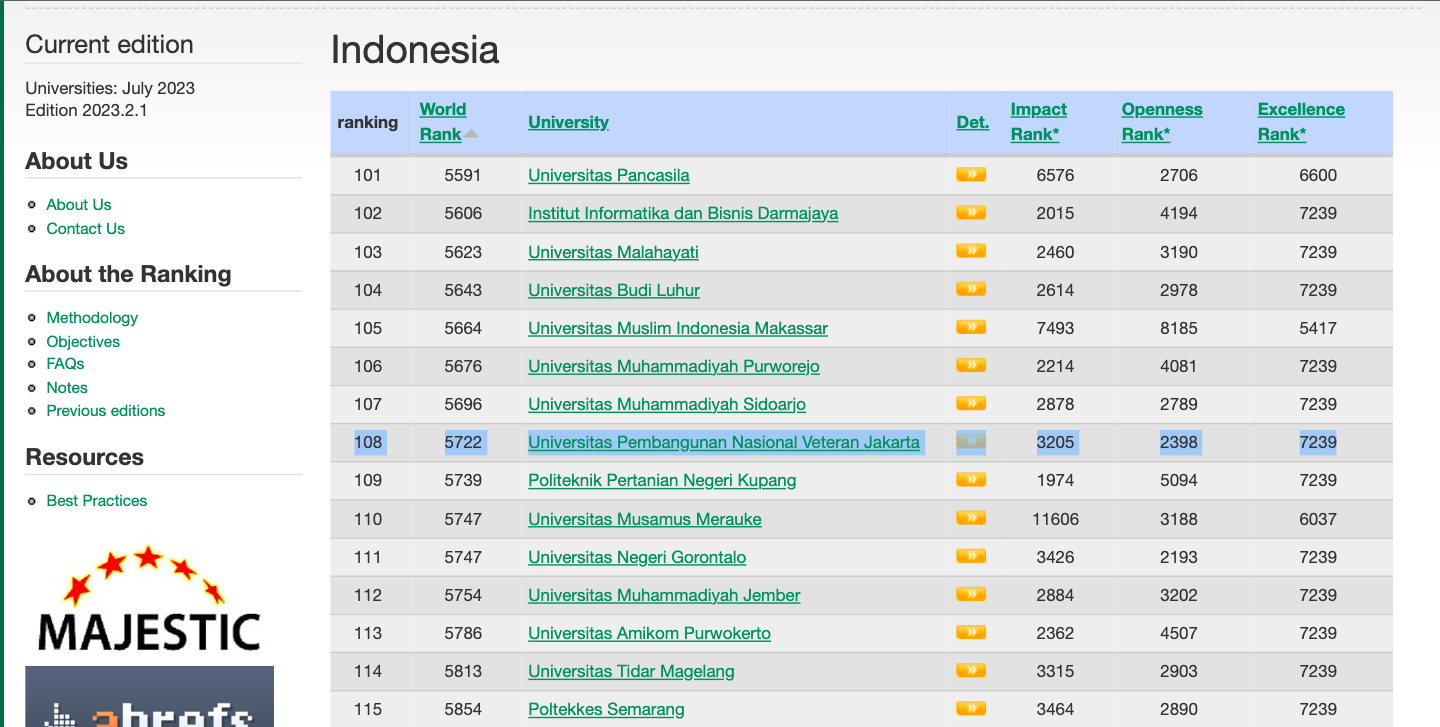Sort table by World Rank column

click(442, 121)
